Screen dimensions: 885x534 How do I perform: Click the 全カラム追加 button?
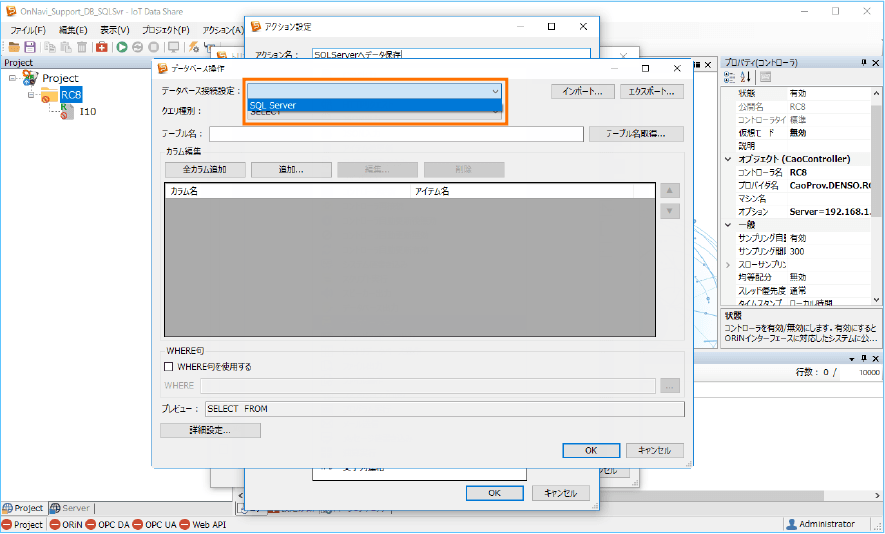click(x=204, y=170)
